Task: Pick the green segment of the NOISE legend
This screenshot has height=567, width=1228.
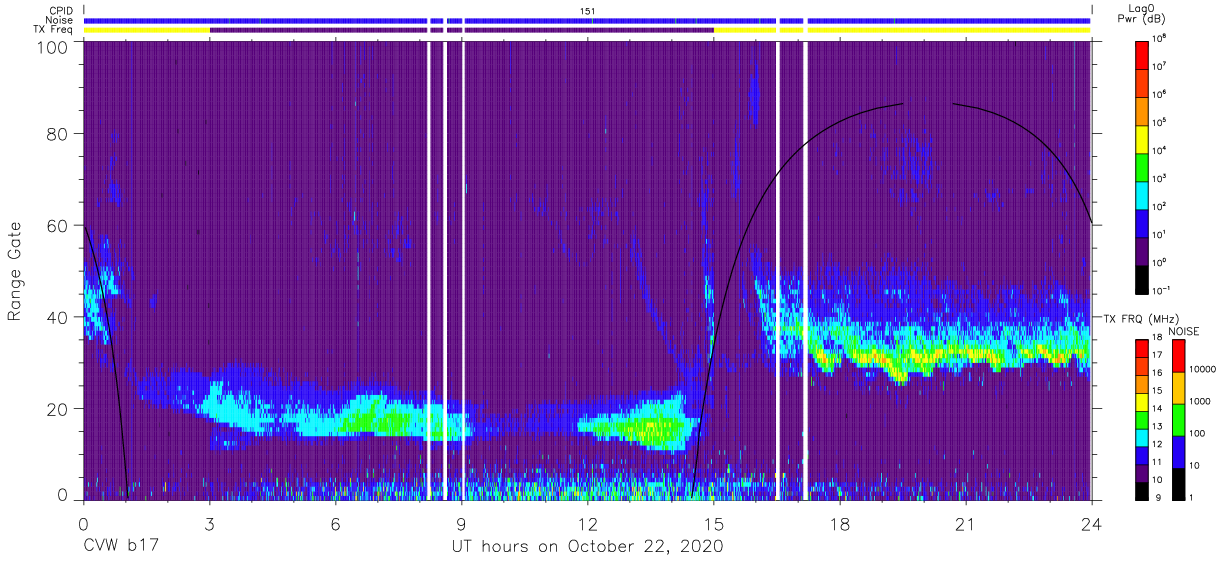Action: [1177, 419]
